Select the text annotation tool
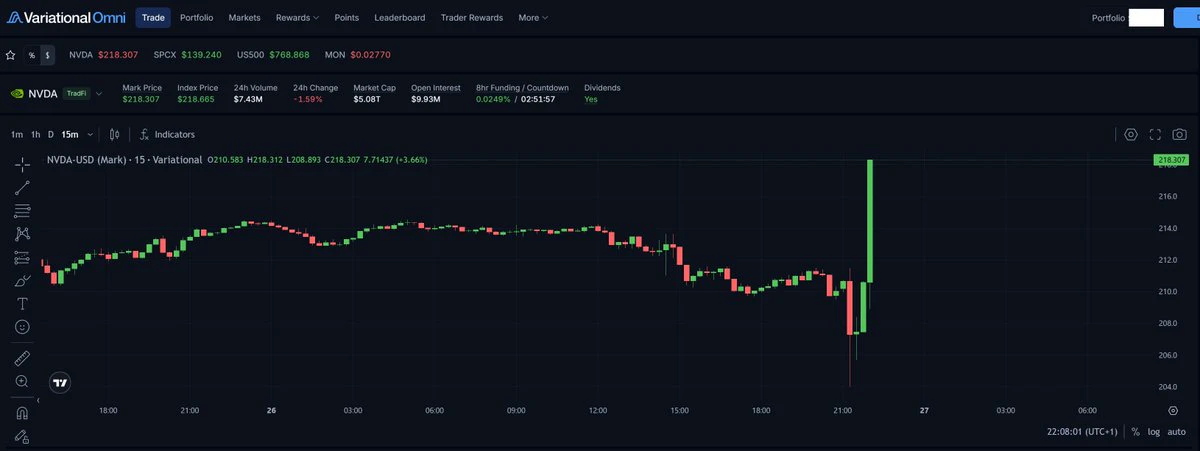This screenshot has width=1200, height=451. point(22,303)
